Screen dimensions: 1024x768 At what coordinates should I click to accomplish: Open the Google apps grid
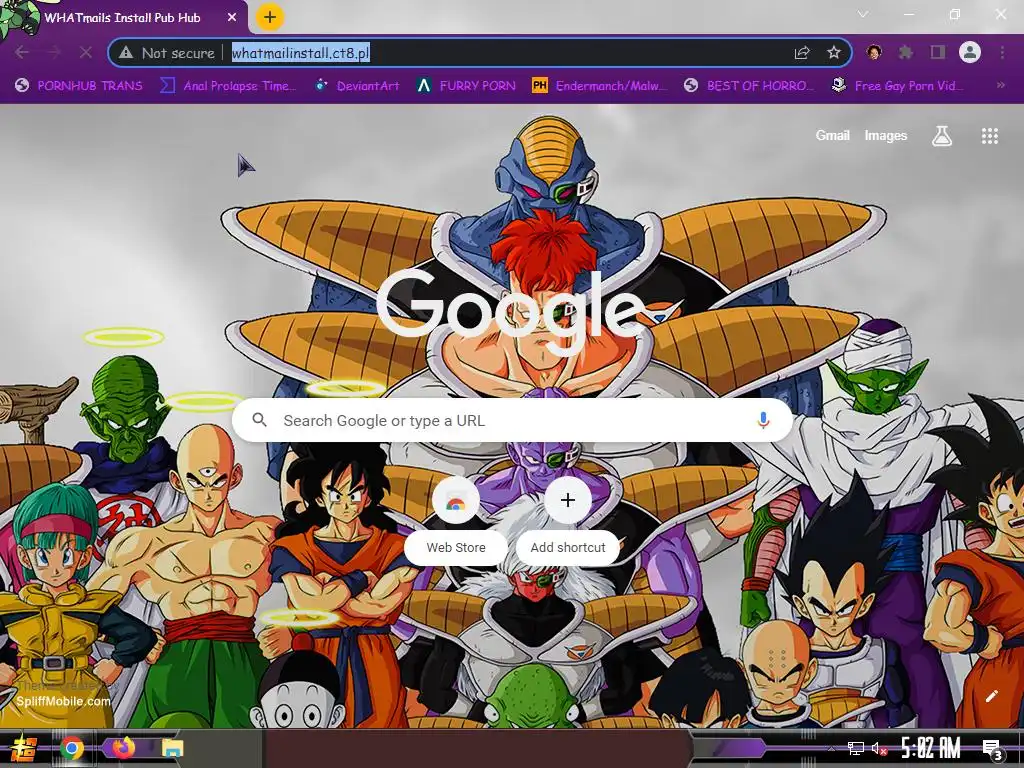click(989, 136)
